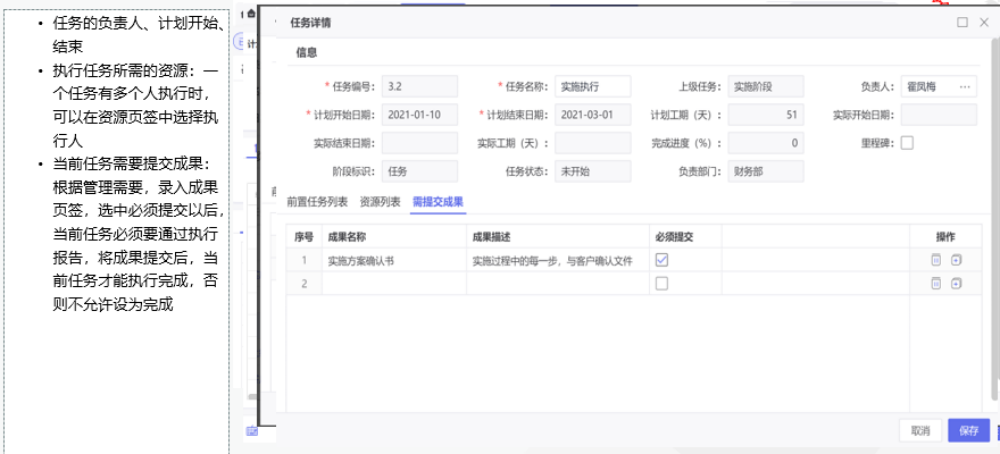Viewport: 1000px width, 454px height.
Task: Click the 成果描述 cell 实施过程中的每一步
Action: (558, 260)
